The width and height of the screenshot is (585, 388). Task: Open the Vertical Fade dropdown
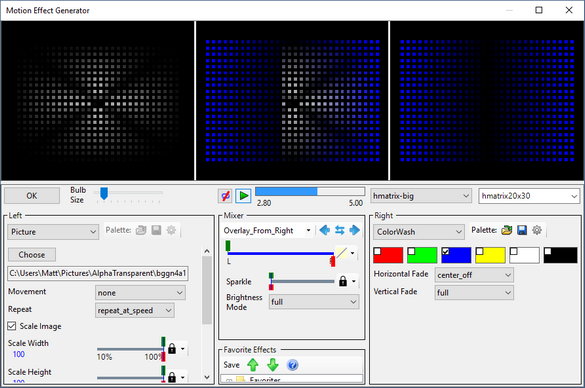(x=474, y=293)
